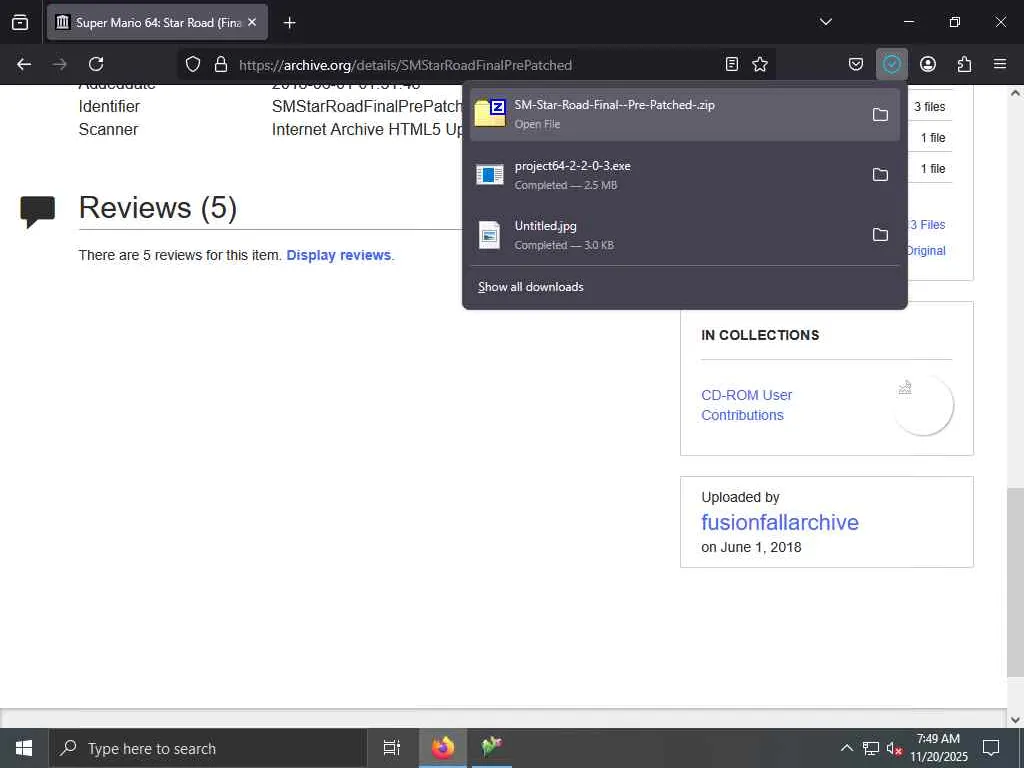
Task: Click the 3 Files link
Action: click(927, 225)
